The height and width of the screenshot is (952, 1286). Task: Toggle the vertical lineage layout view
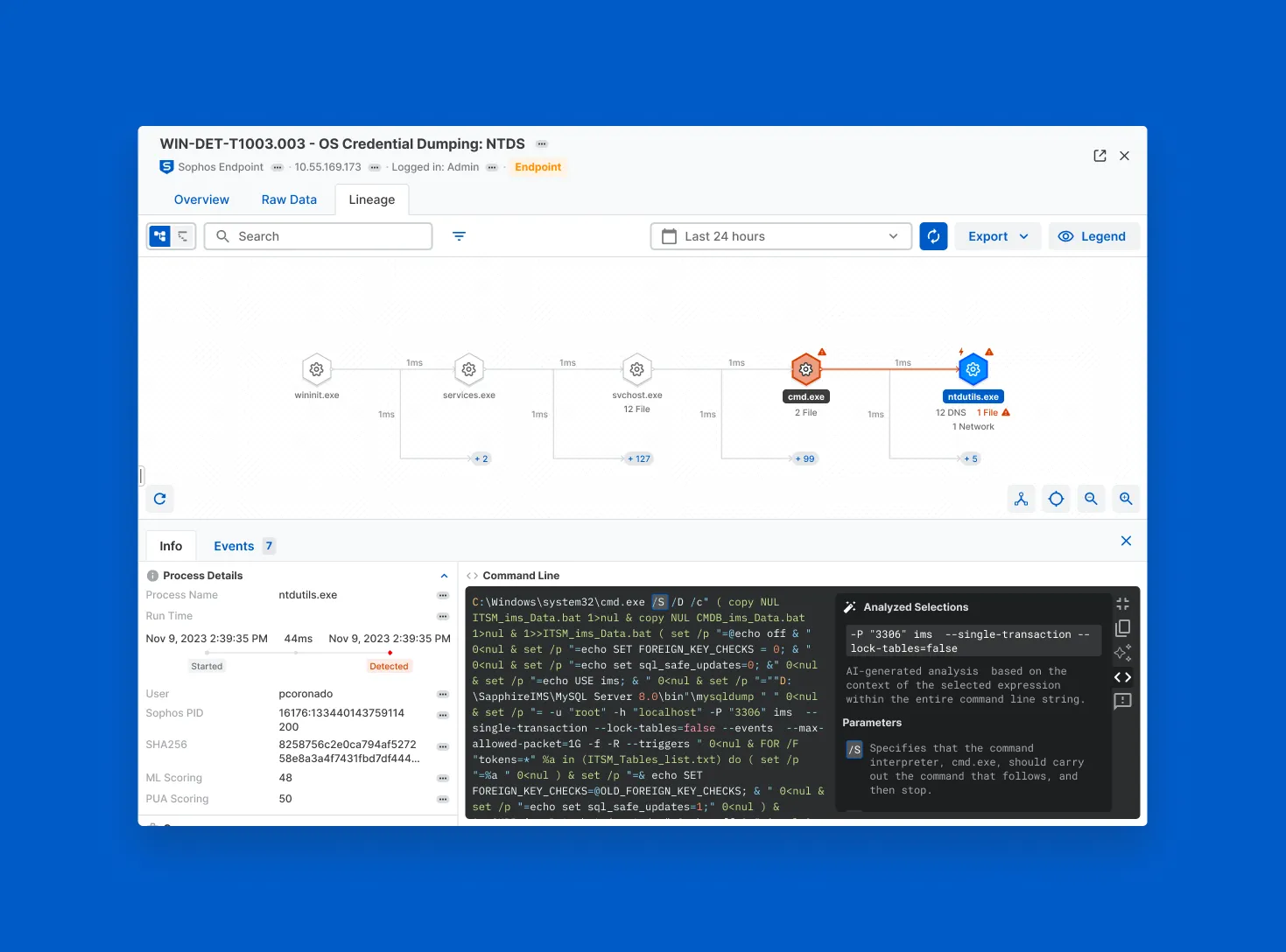click(x=181, y=235)
